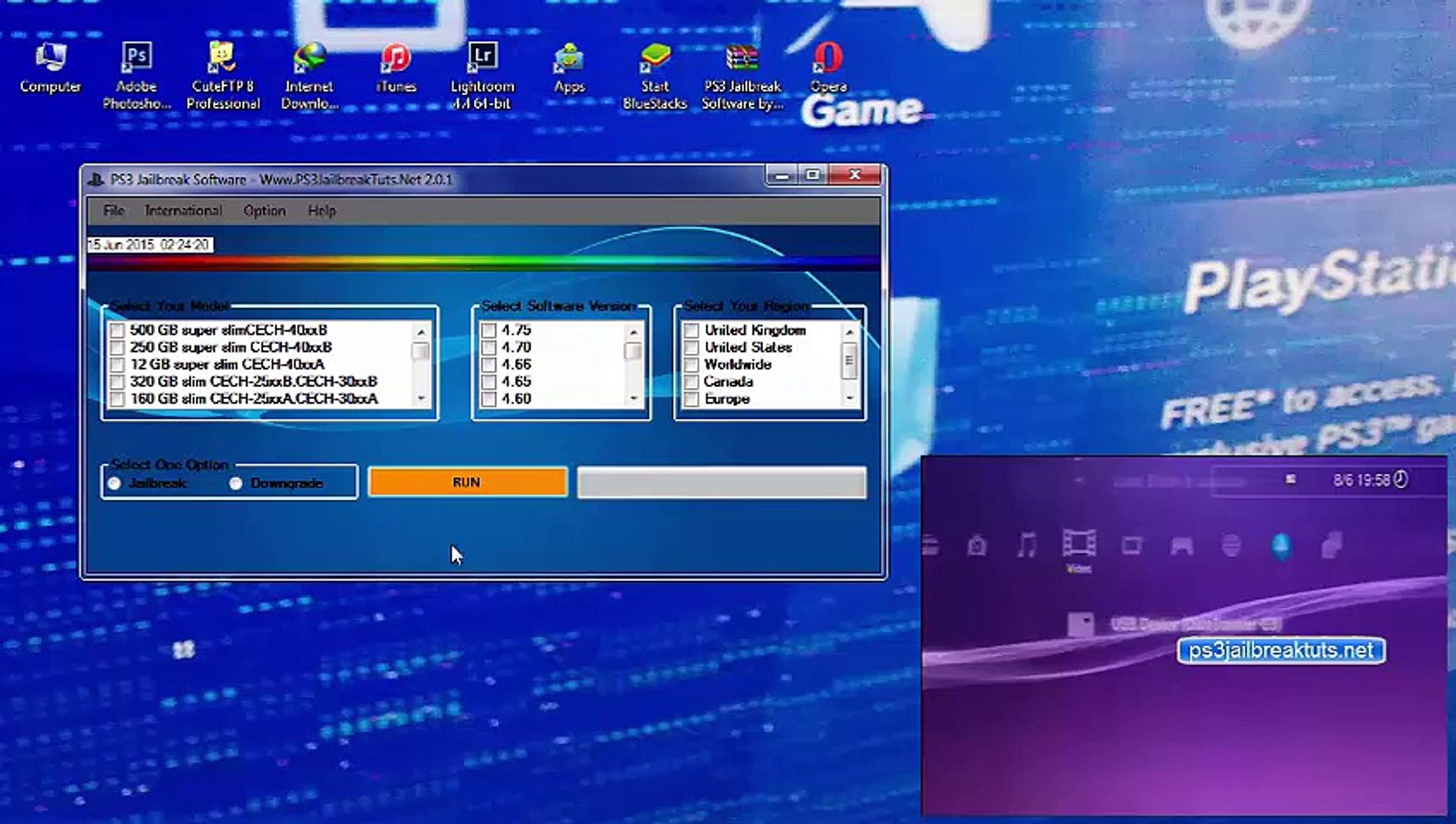Check the Europe region
1456x824 pixels.
point(691,399)
